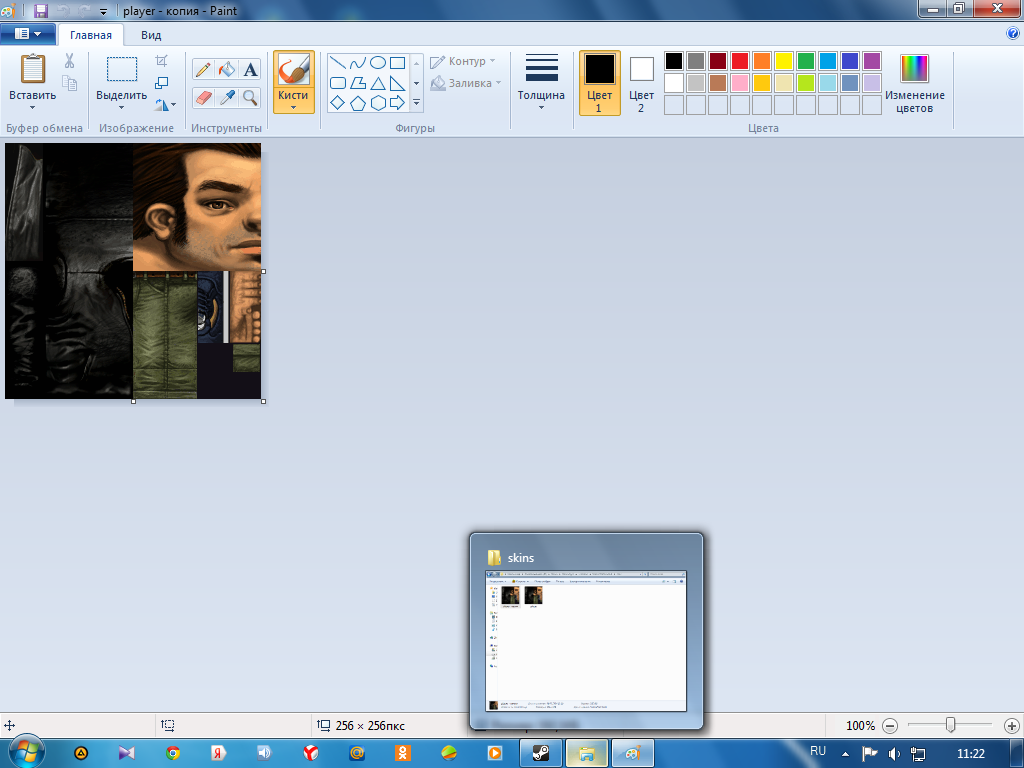Click the Steam taskbar icon
The height and width of the screenshot is (768, 1024).
click(541, 753)
